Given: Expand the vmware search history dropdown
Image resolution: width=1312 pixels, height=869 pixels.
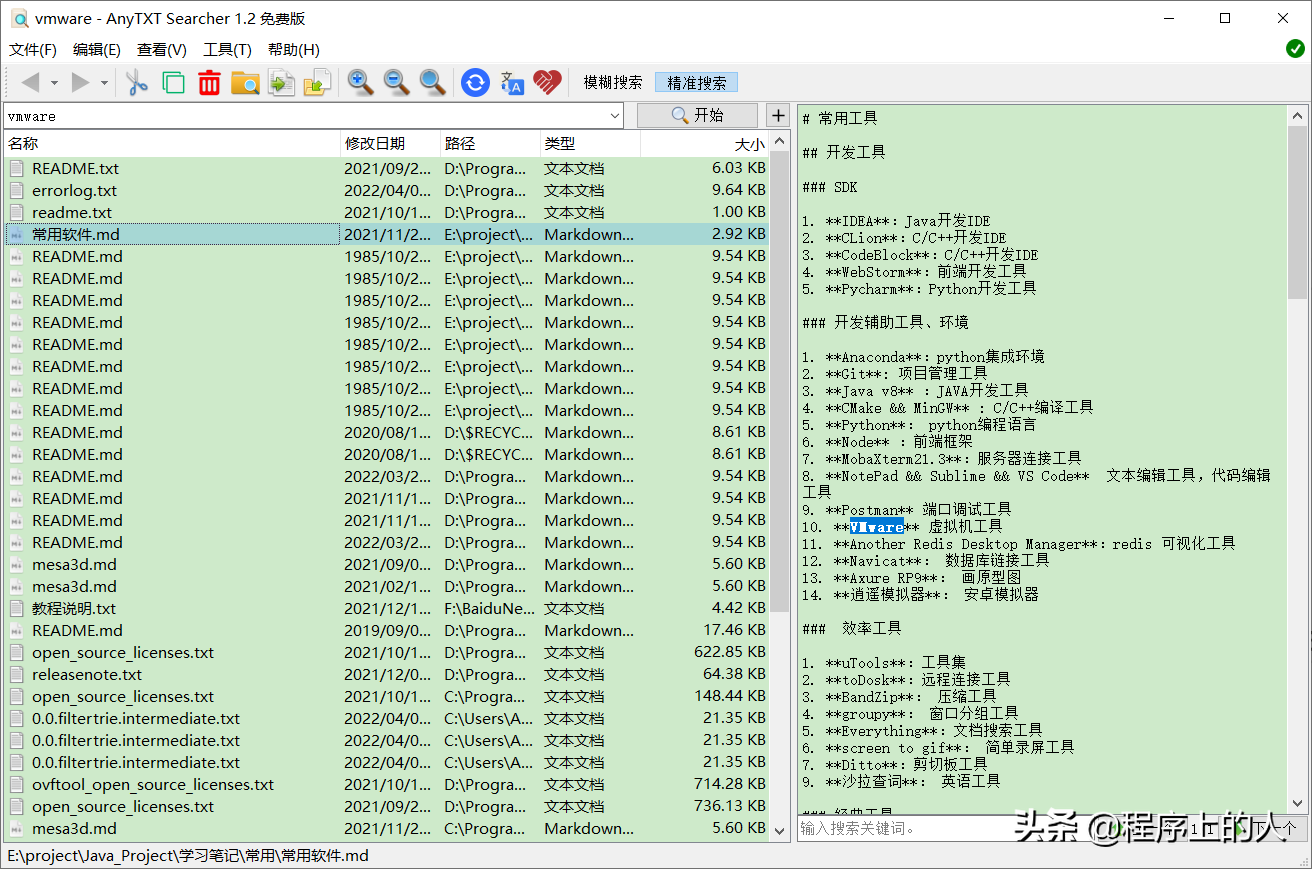Looking at the screenshot, I should (x=614, y=116).
